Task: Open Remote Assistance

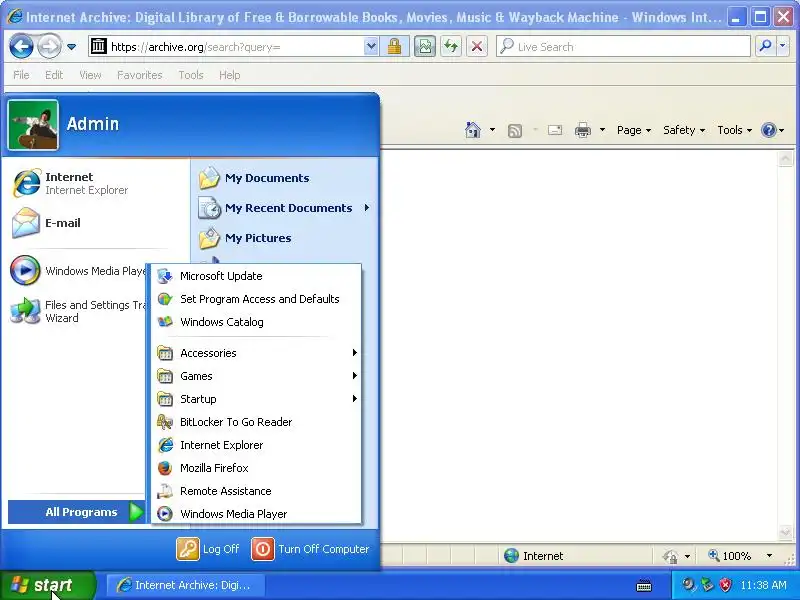Action: click(257, 491)
